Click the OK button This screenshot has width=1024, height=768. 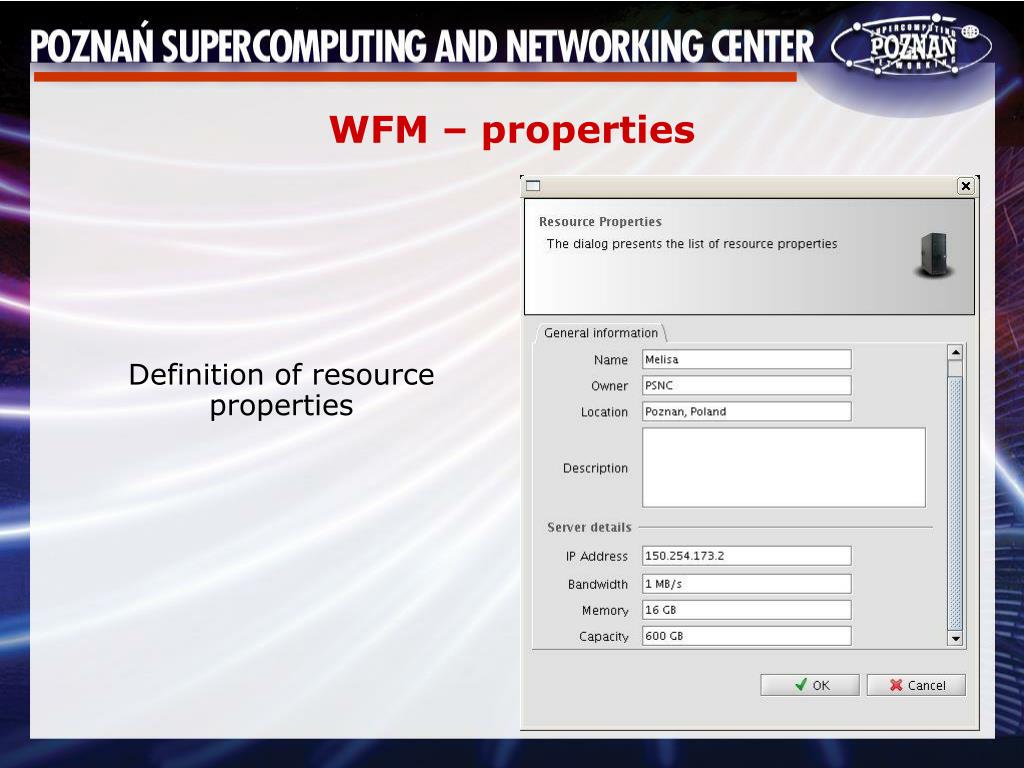[809, 685]
